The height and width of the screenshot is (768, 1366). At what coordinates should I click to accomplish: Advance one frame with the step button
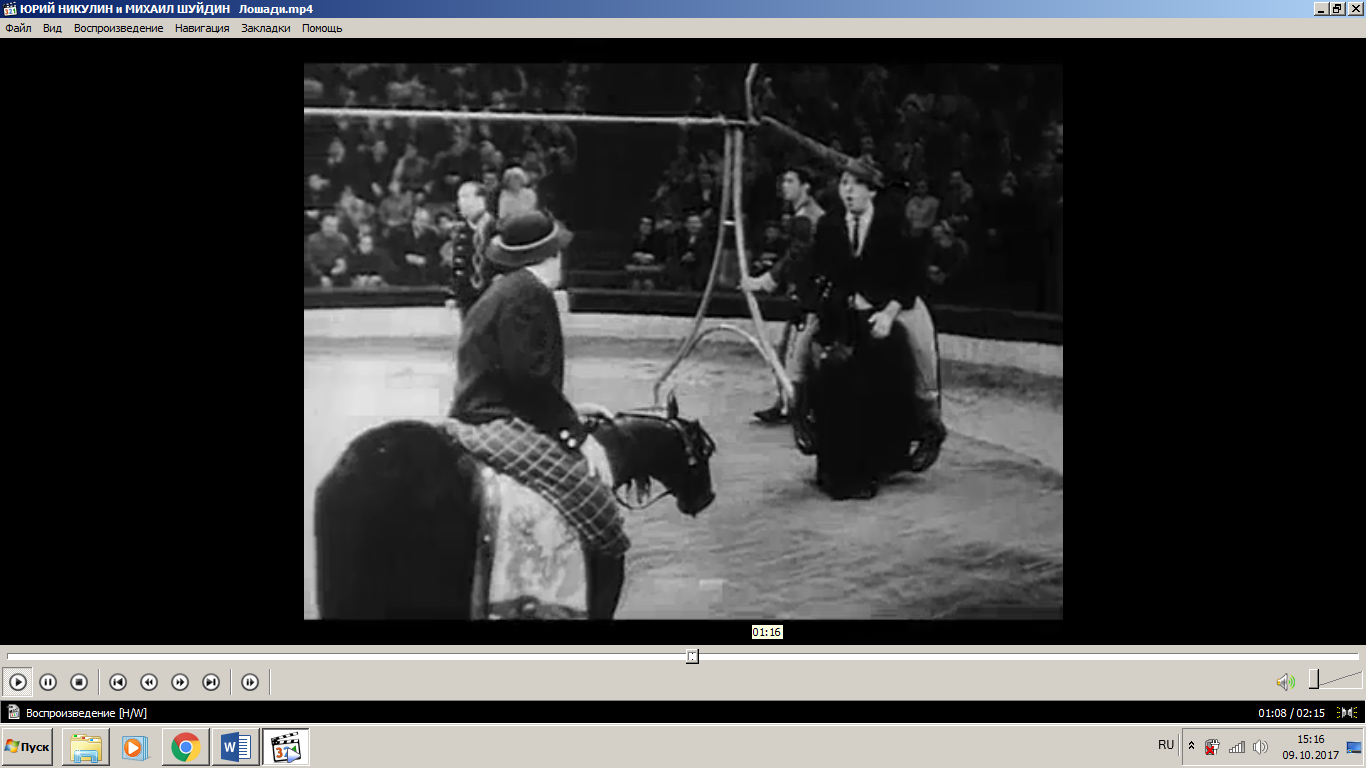(x=250, y=682)
